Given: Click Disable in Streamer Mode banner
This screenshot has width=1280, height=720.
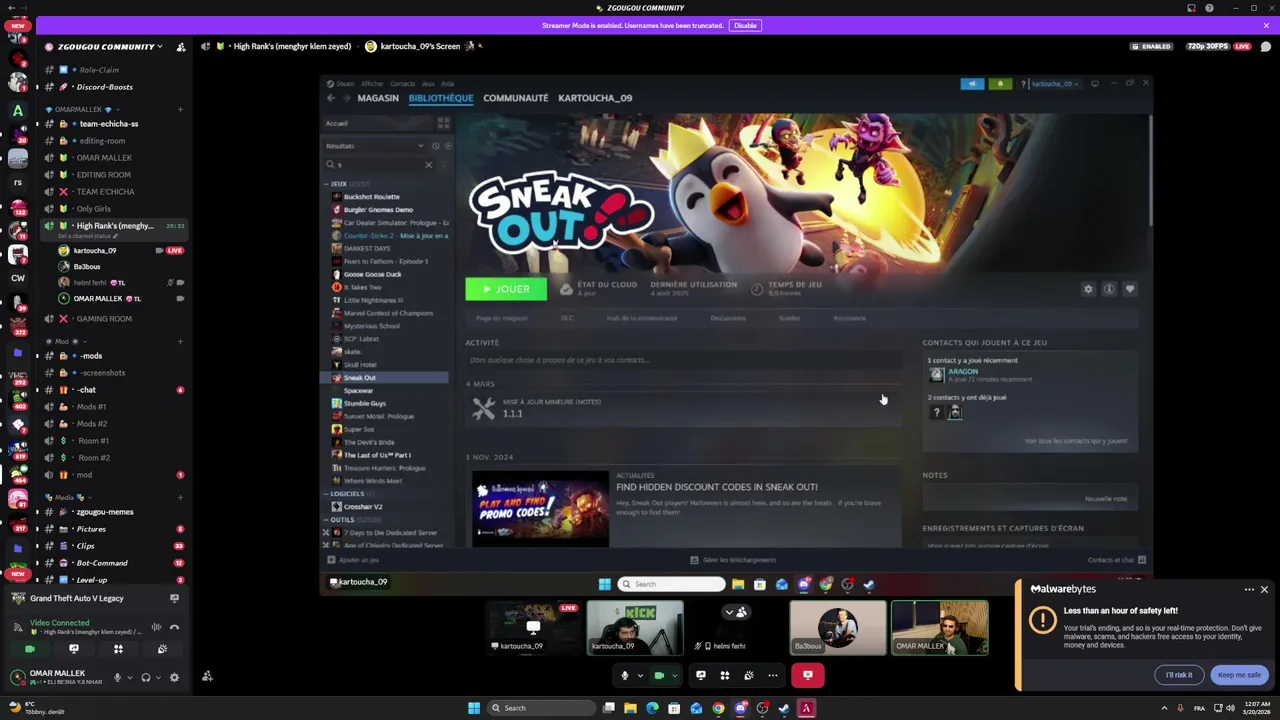Looking at the screenshot, I should 745,25.
